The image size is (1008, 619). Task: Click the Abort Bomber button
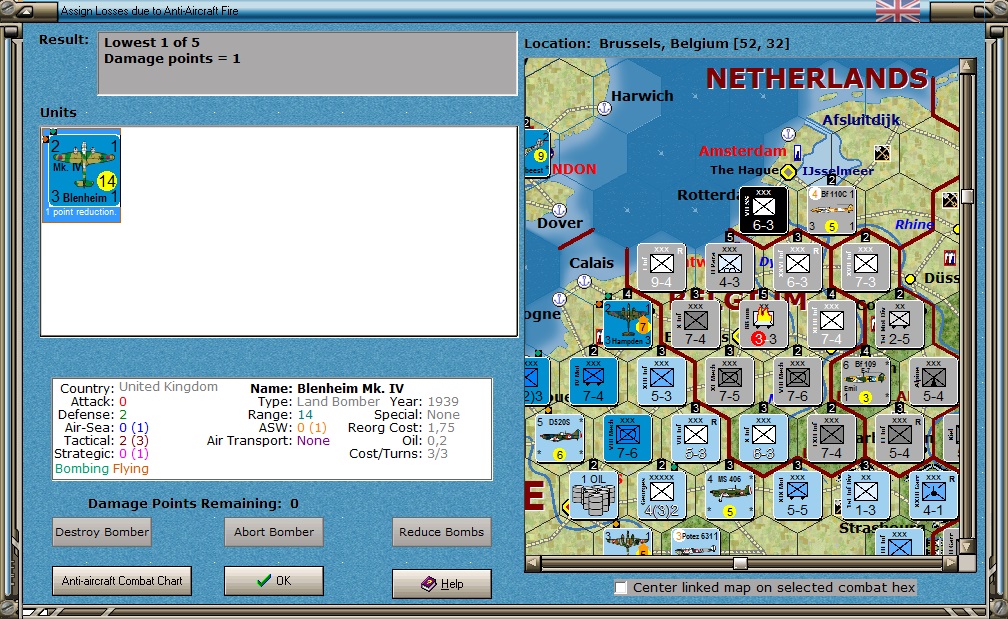click(274, 532)
